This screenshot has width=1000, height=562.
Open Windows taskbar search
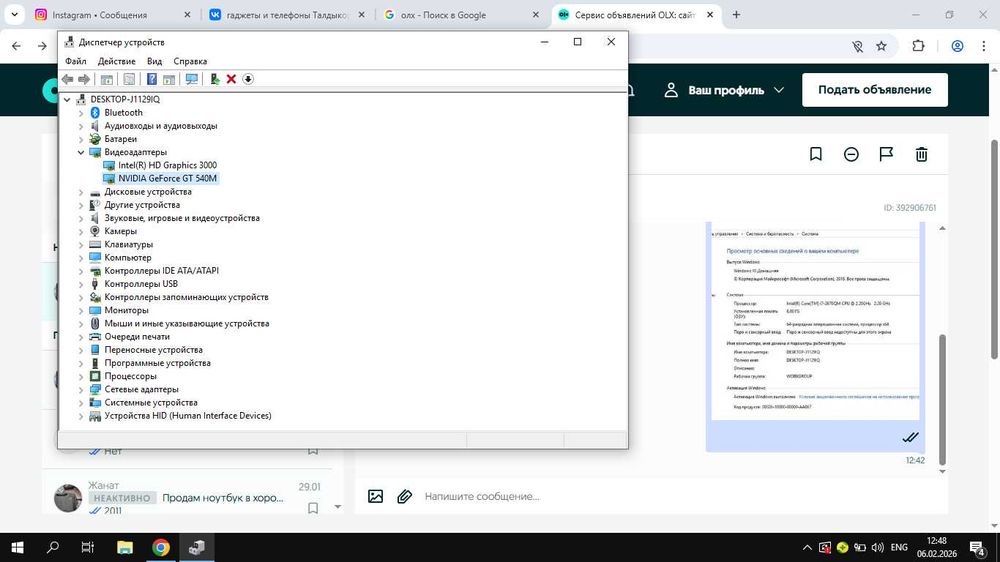coord(53,547)
